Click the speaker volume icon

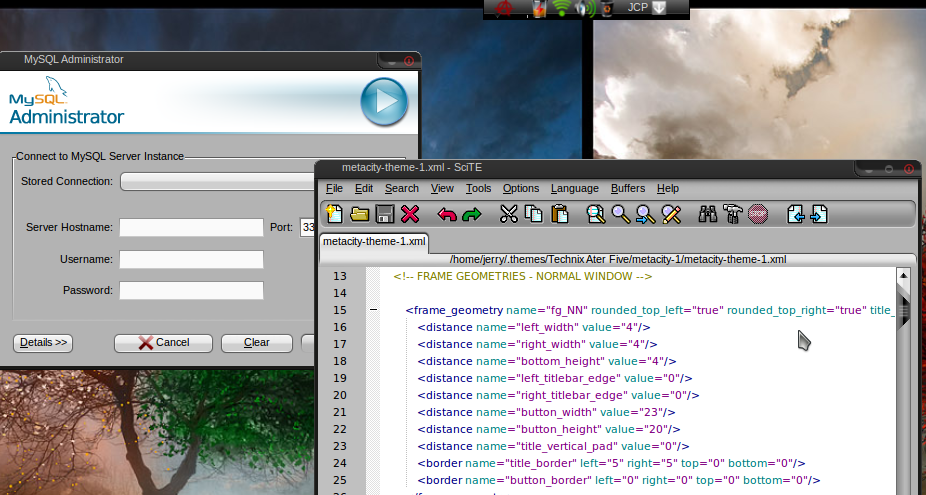[585, 8]
